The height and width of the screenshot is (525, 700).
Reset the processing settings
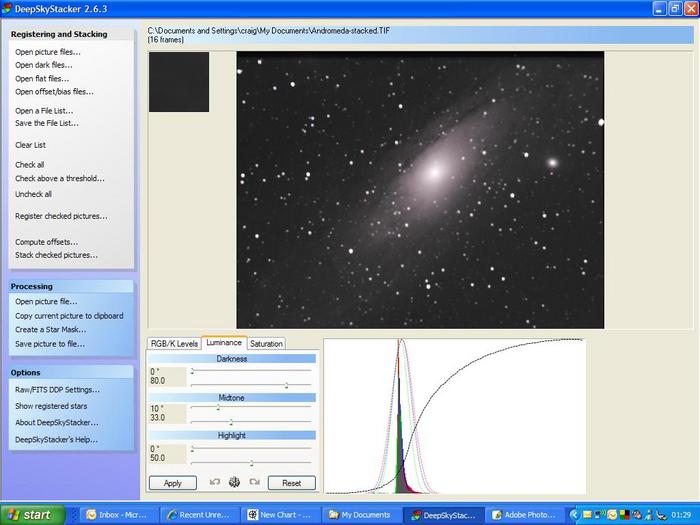pos(292,483)
